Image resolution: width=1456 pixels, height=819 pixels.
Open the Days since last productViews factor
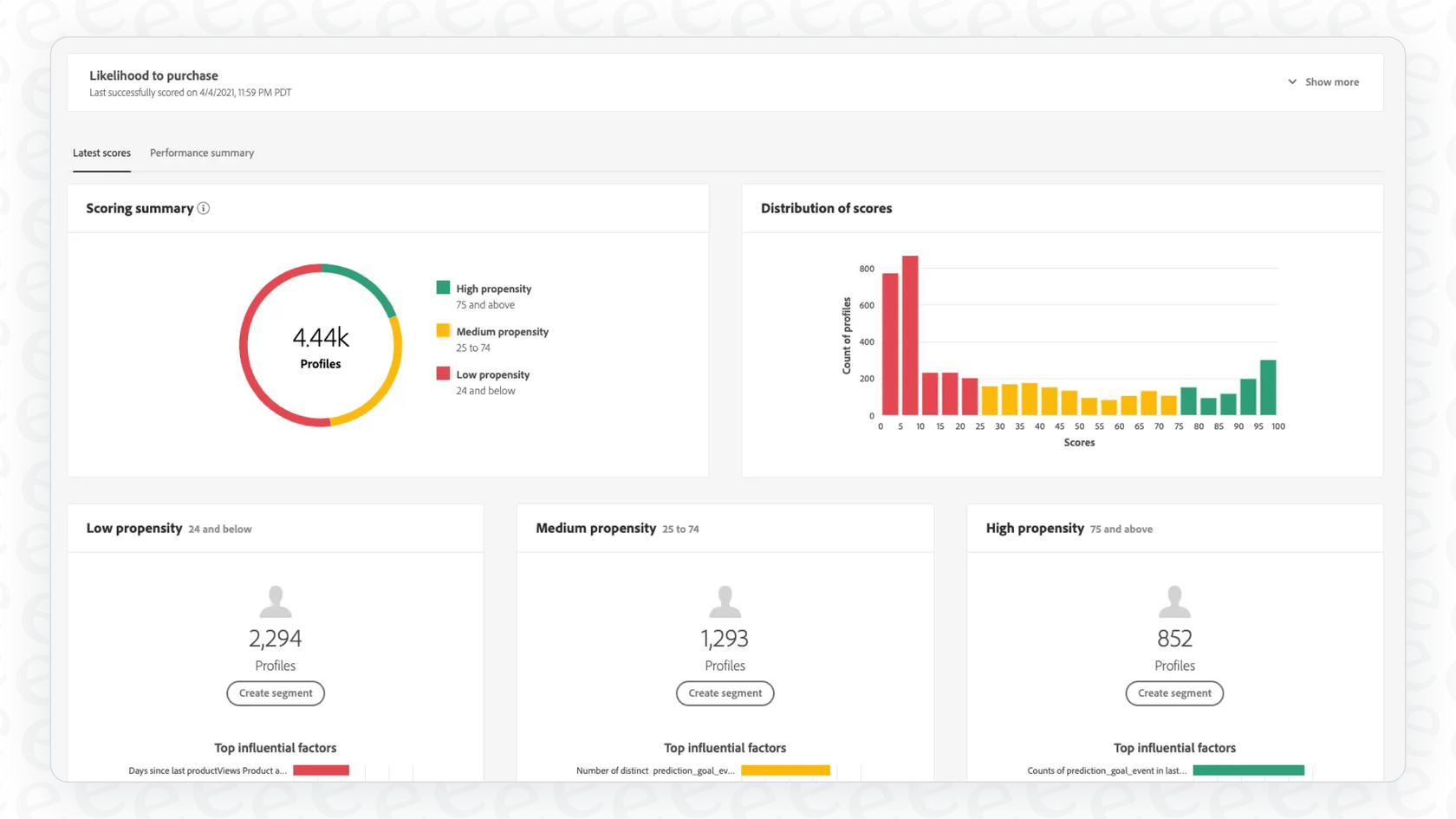(208, 770)
